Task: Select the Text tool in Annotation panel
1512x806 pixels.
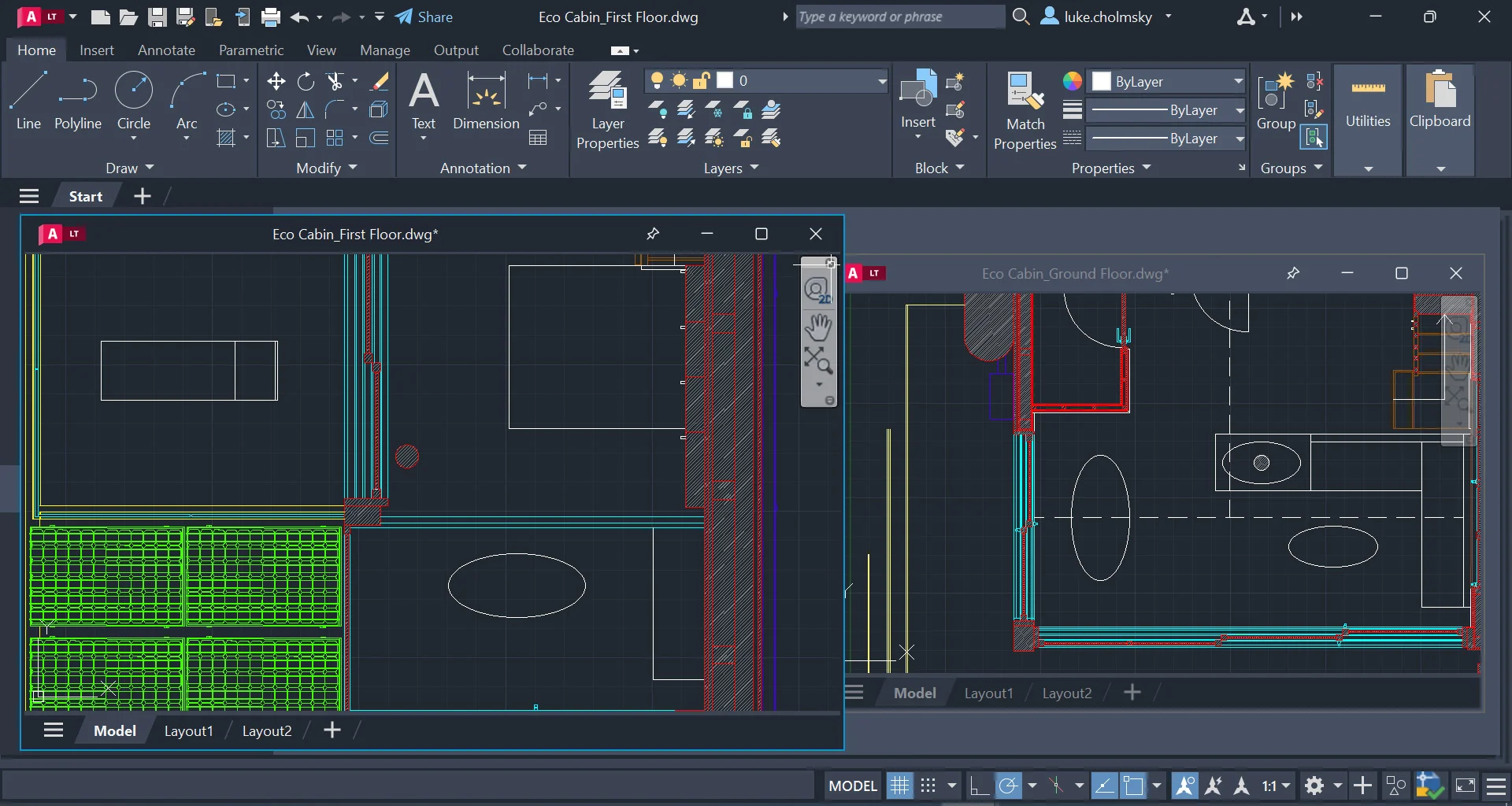Action: click(424, 101)
